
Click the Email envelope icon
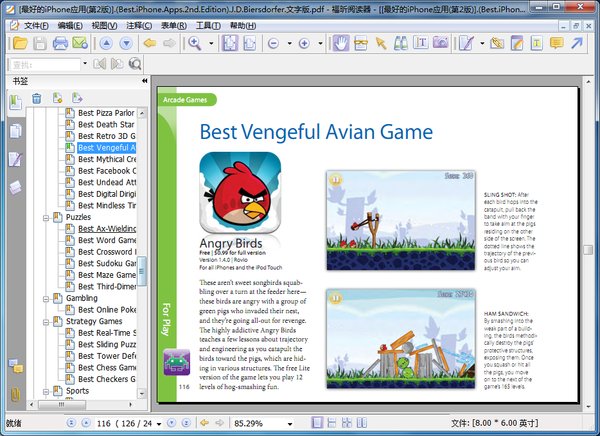(x=80, y=43)
